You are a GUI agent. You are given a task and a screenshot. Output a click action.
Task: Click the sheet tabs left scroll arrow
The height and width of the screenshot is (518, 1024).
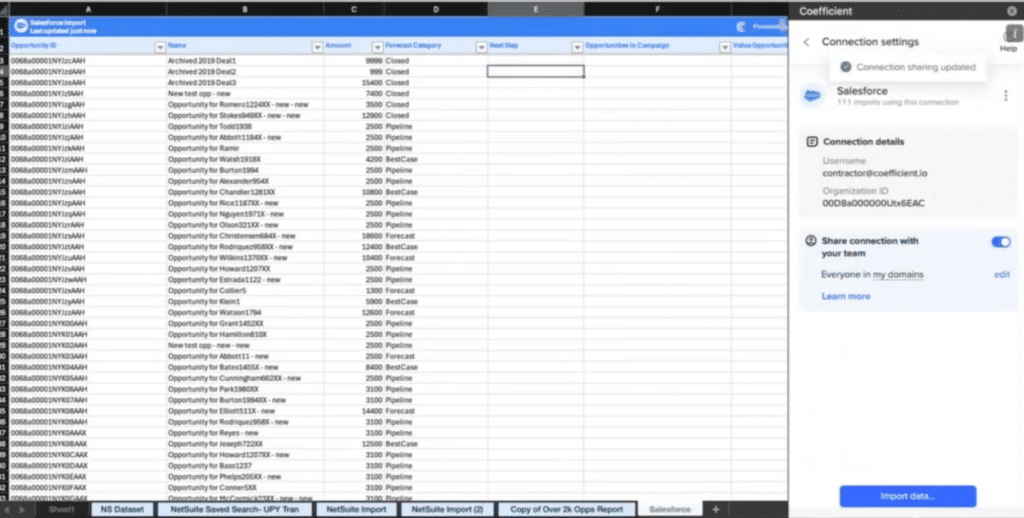pyautogui.click(x=7, y=510)
